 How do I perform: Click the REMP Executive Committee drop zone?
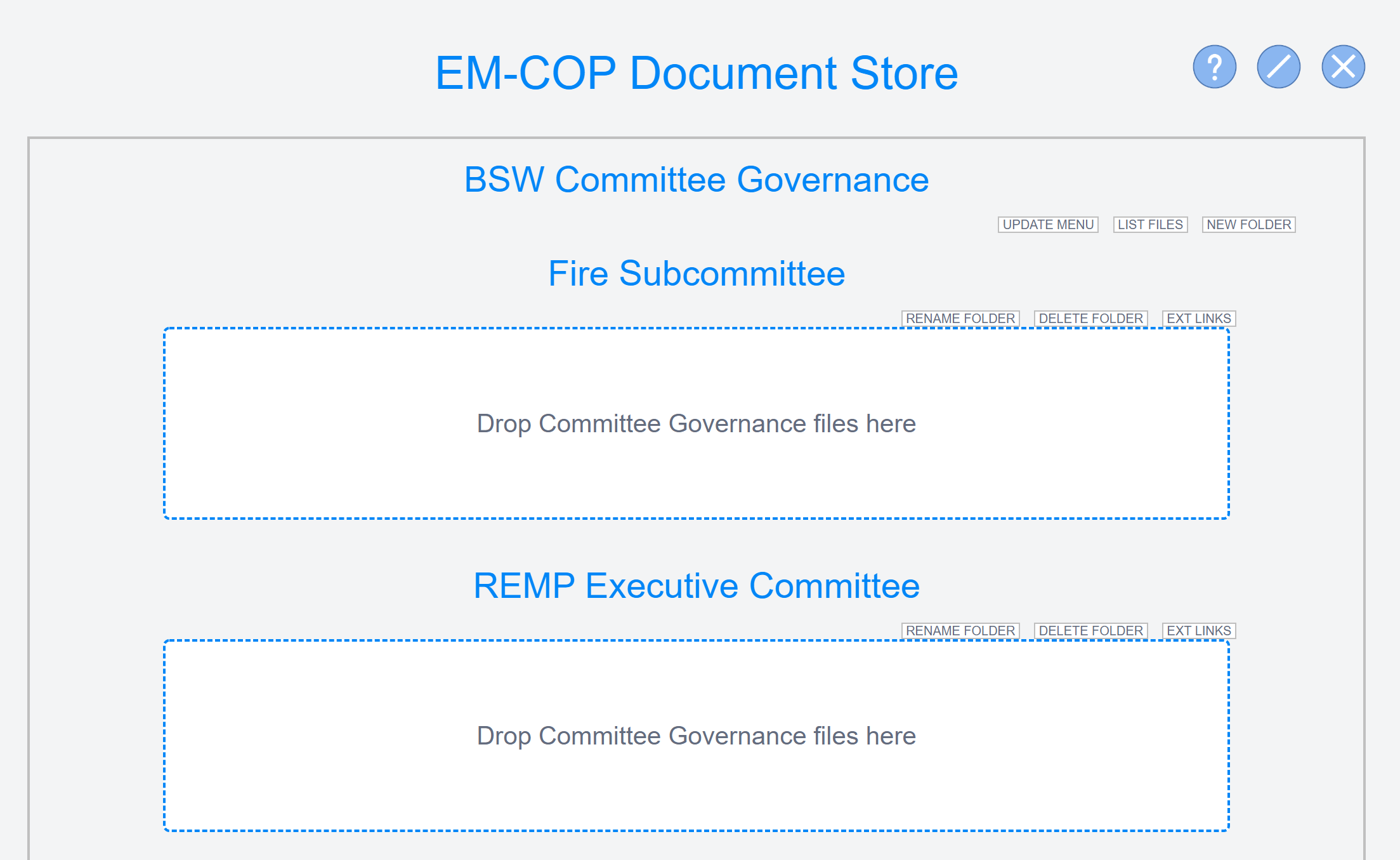point(697,736)
